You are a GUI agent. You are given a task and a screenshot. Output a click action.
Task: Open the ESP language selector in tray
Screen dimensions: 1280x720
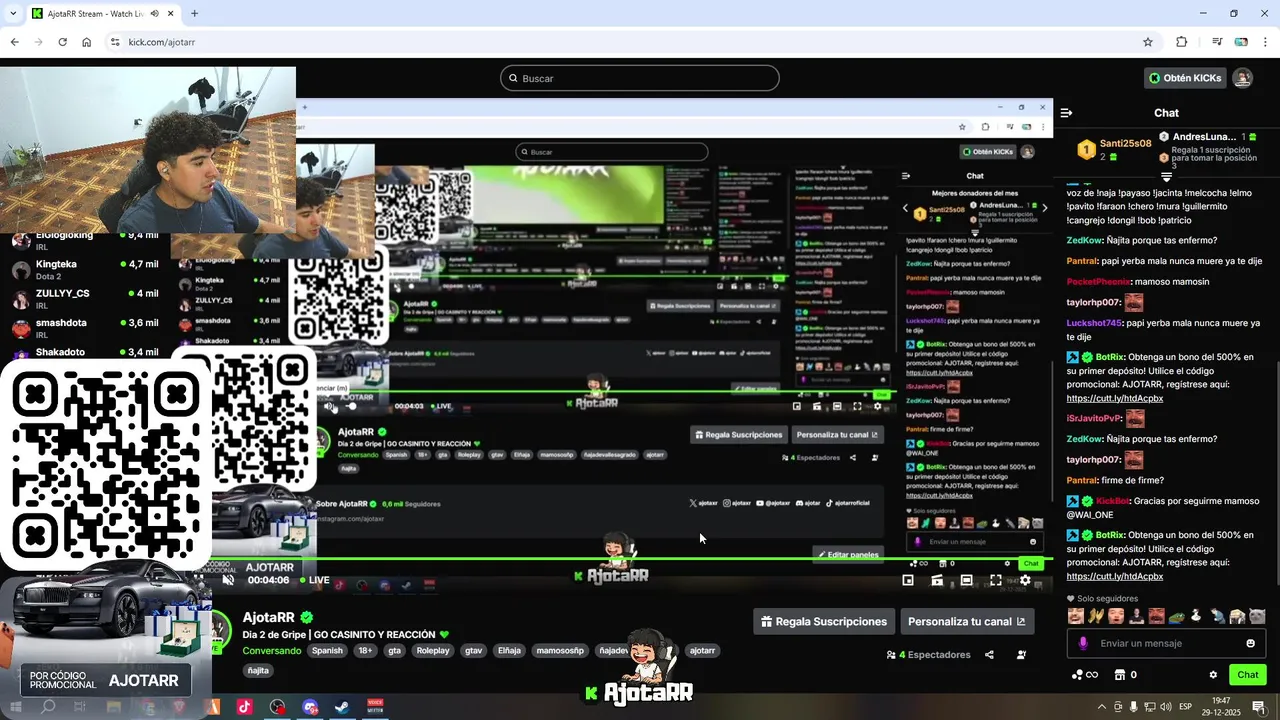pyautogui.click(x=1186, y=707)
